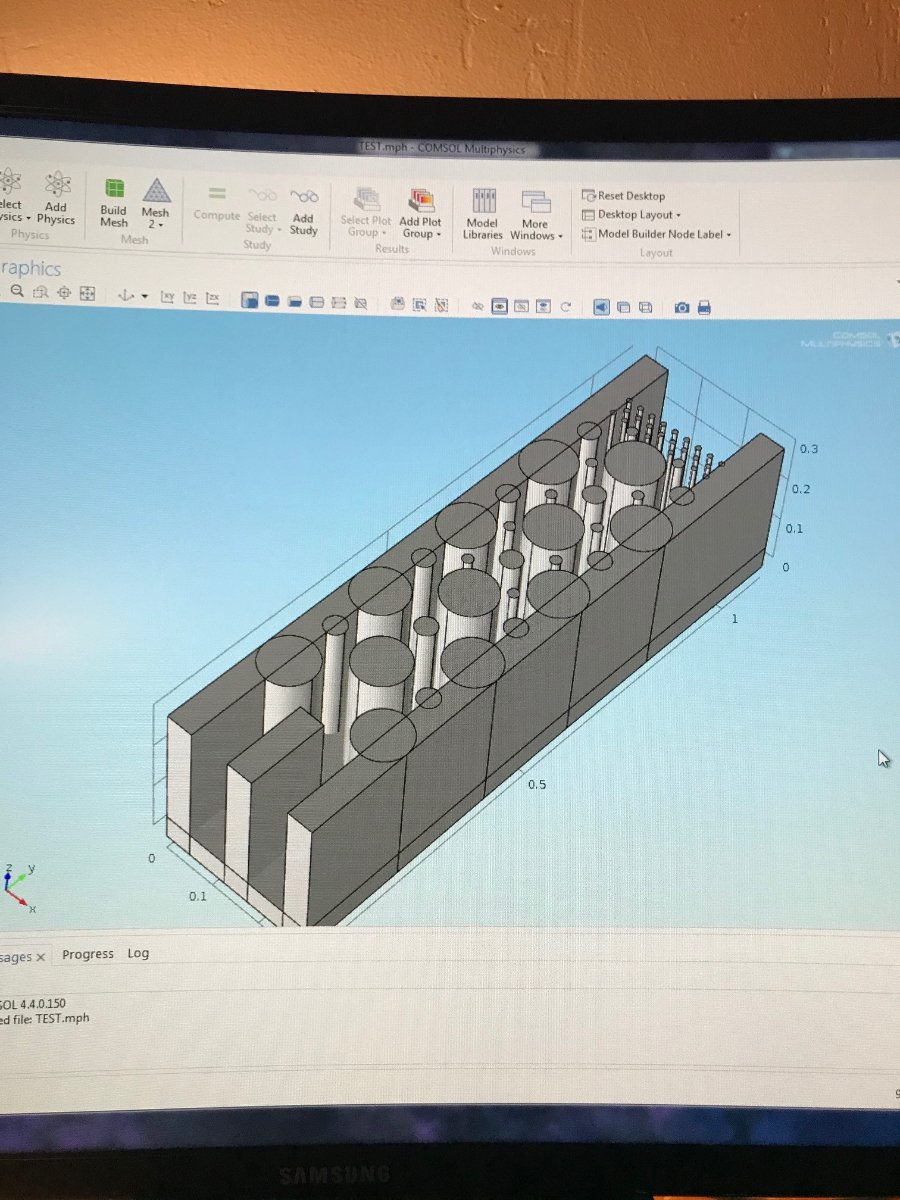Open Model Libraries
The height and width of the screenshot is (1200, 900).
pos(483,214)
